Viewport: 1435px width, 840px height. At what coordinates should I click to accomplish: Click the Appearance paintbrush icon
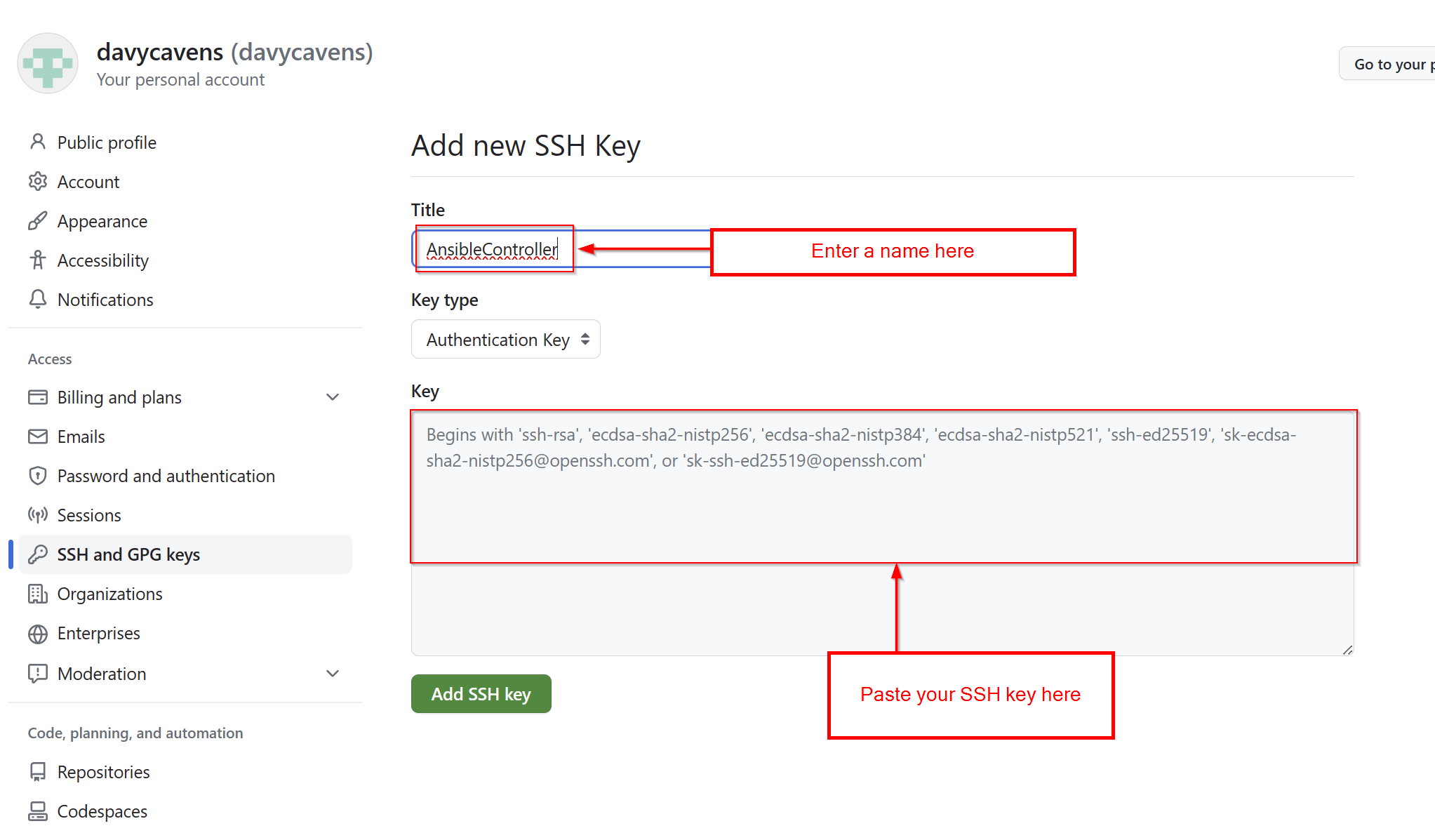(38, 221)
